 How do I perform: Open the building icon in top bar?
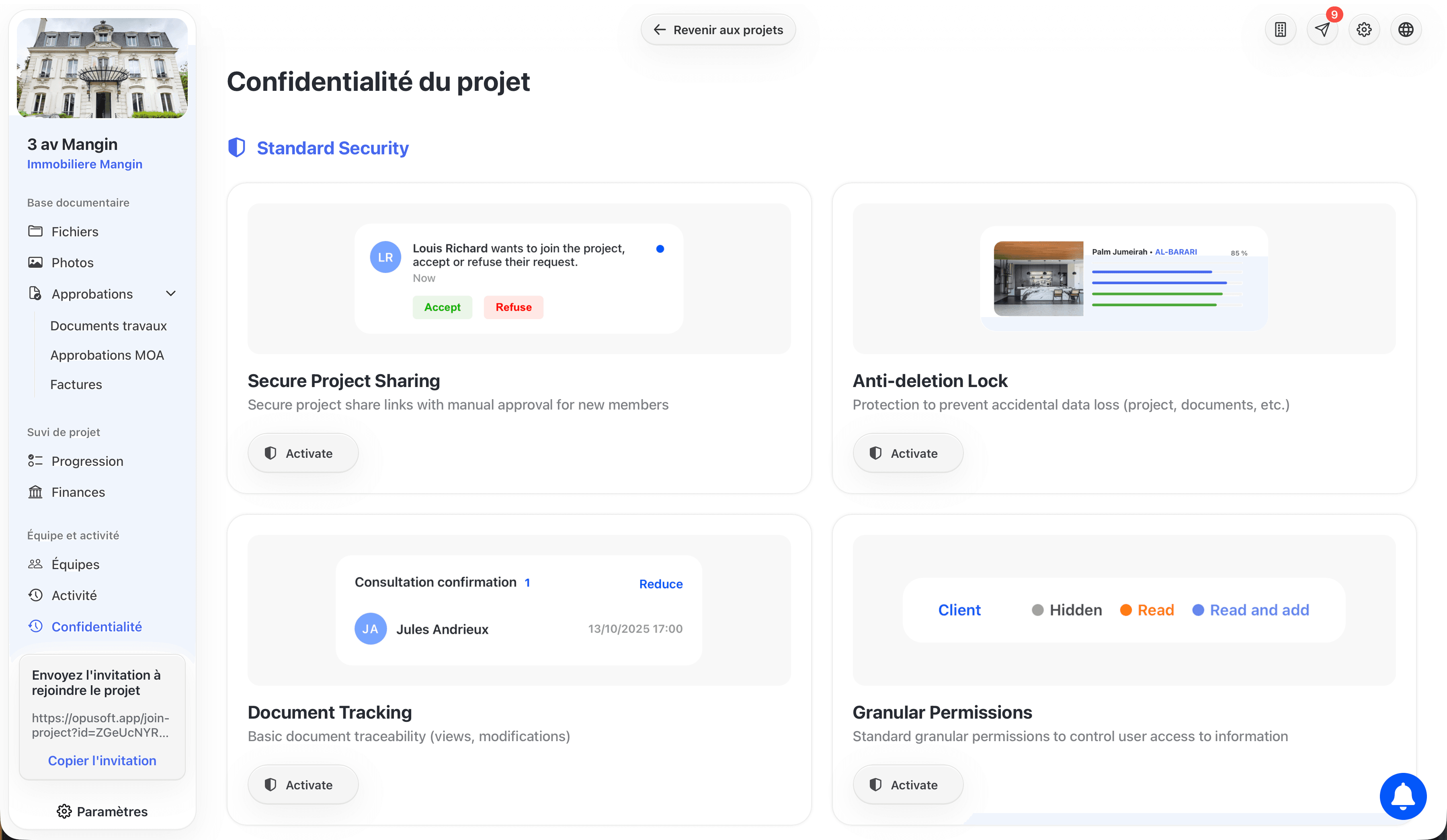[1281, 30]
